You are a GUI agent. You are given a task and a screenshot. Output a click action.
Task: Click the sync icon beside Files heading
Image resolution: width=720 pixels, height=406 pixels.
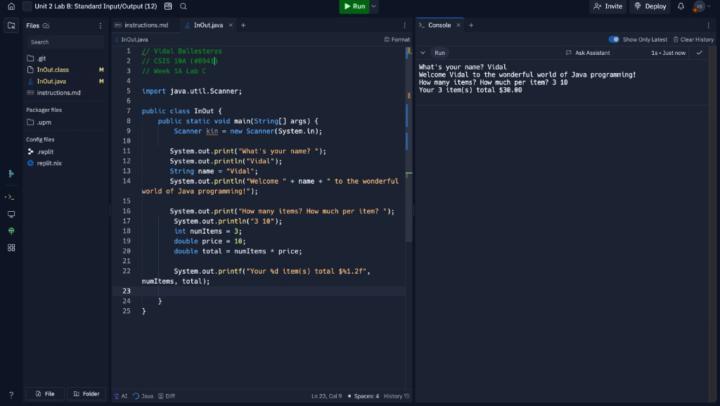click(x=46, y=26)
